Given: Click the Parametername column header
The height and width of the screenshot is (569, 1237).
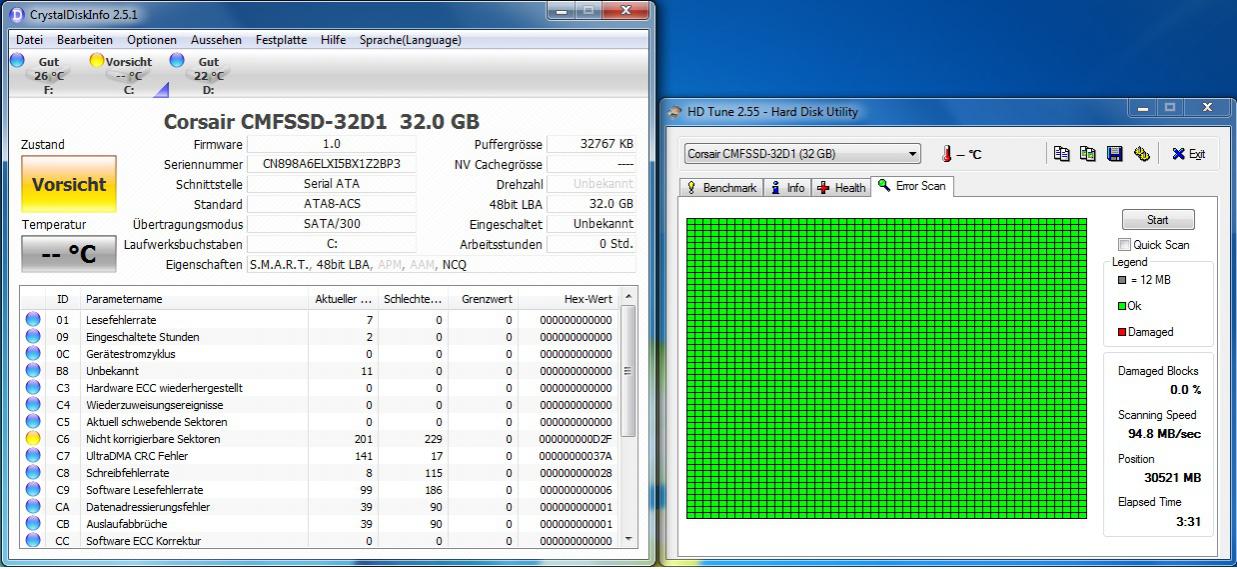Looking at the screenshot, I should pos(194,299).
